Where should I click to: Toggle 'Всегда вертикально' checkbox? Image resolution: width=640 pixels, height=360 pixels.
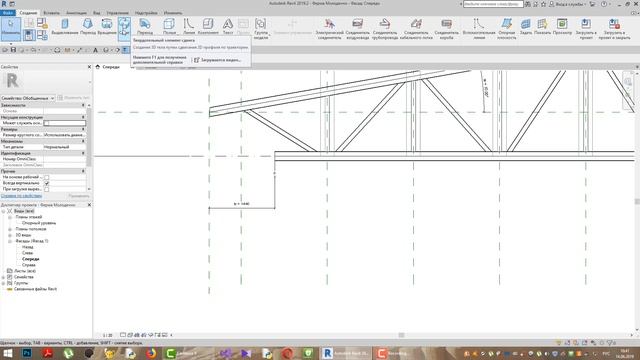(x=46, y=183)
